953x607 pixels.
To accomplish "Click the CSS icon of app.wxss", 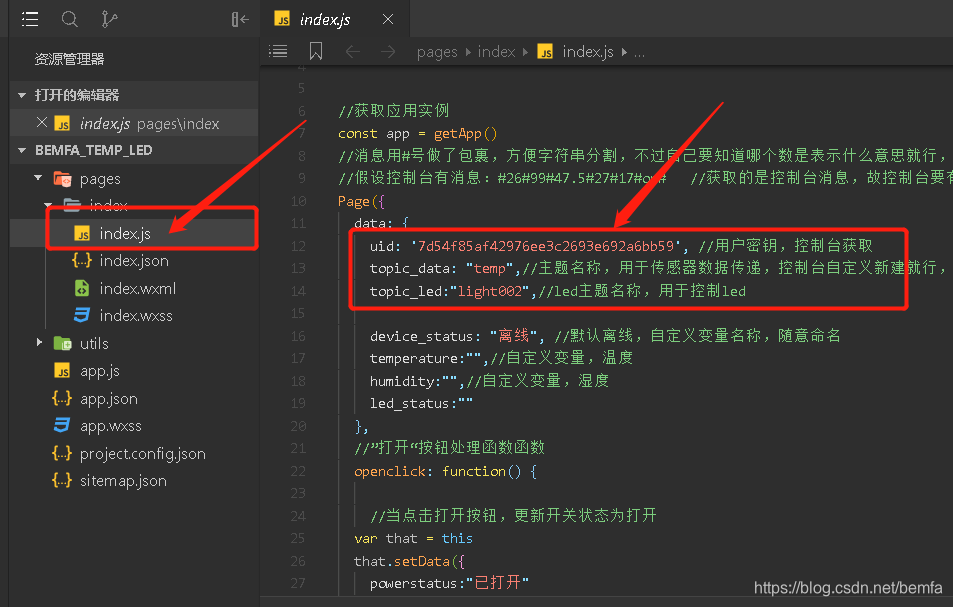I will (62, 425).
